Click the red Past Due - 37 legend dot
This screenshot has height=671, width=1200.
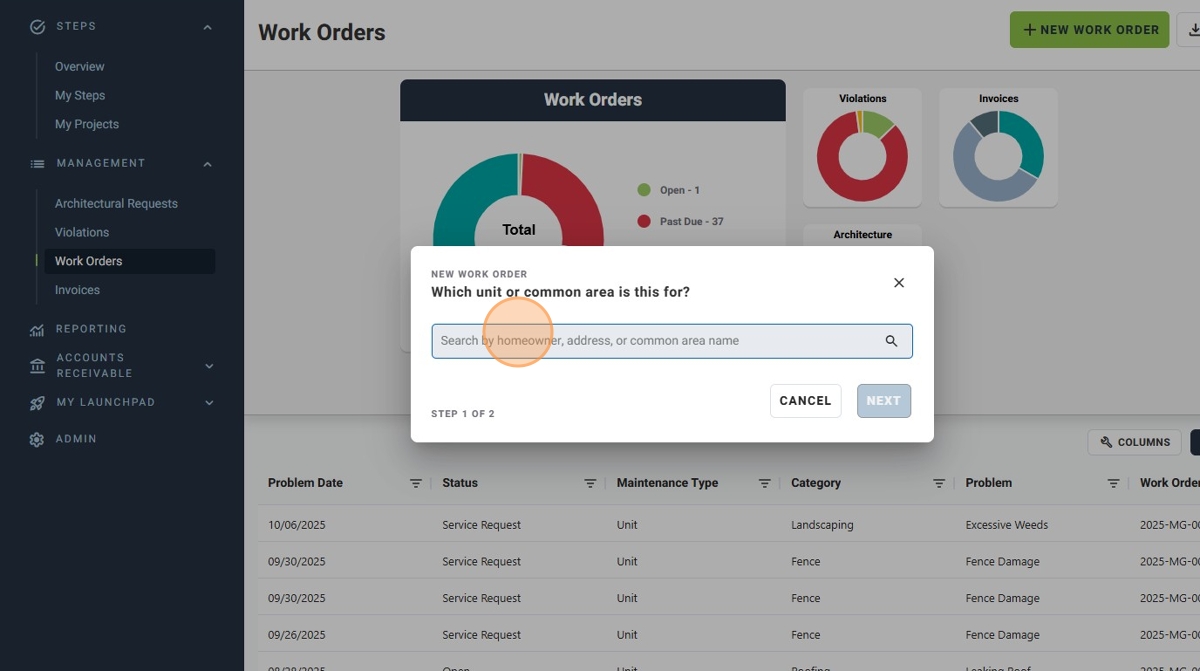(x=644, y=221)
